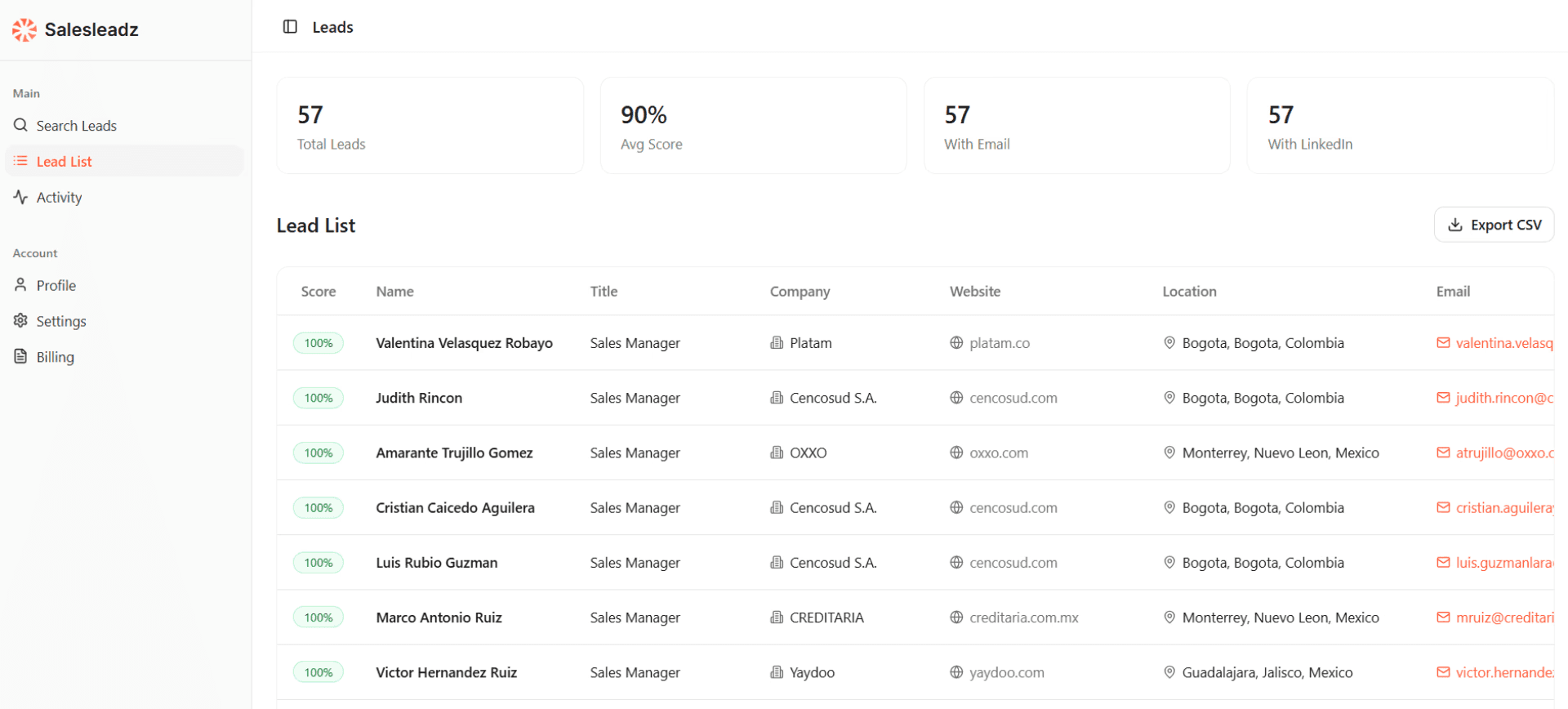This screenshot has height=709, width=1568.
Task: Open the oxxo.com website link
Action: pyautogui.click(x=999, y=453)
